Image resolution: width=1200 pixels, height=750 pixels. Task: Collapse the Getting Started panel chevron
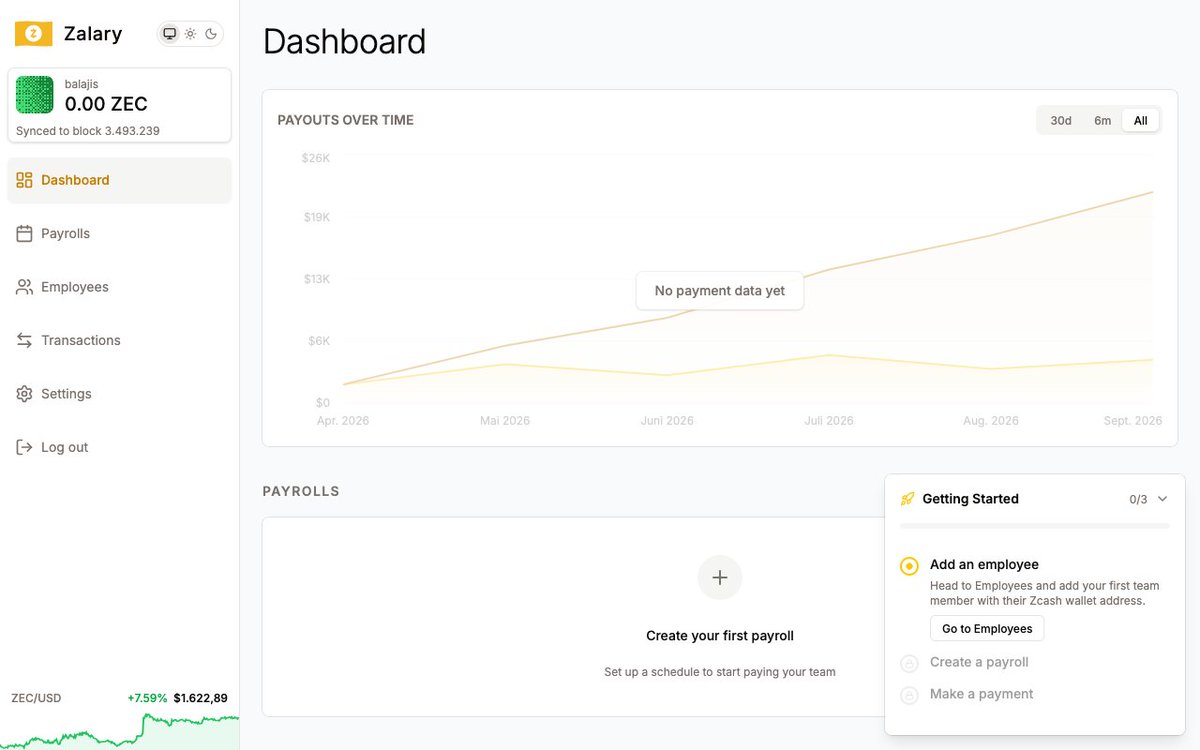[1162, 498]
